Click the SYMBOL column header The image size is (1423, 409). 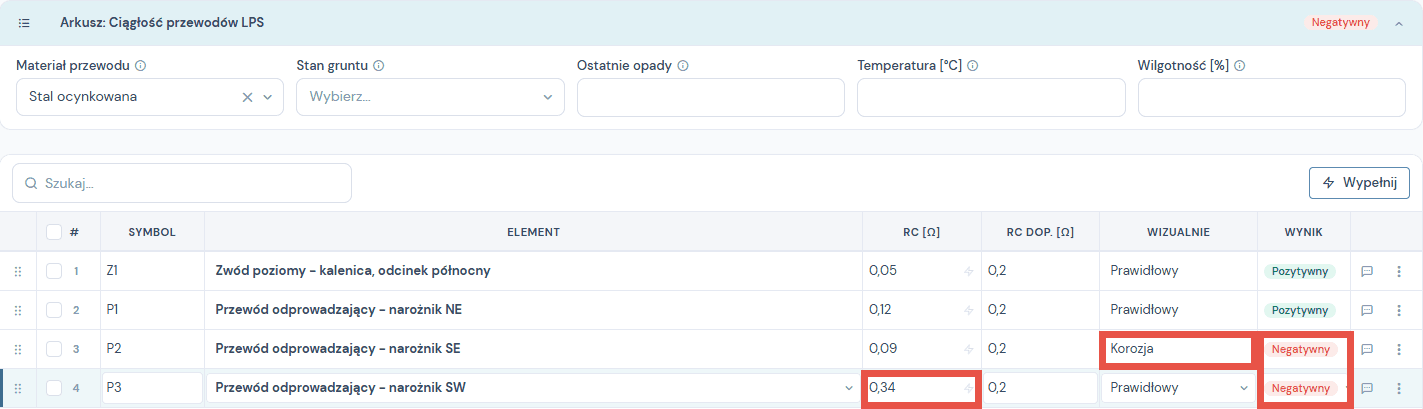(x=152, y=232)
